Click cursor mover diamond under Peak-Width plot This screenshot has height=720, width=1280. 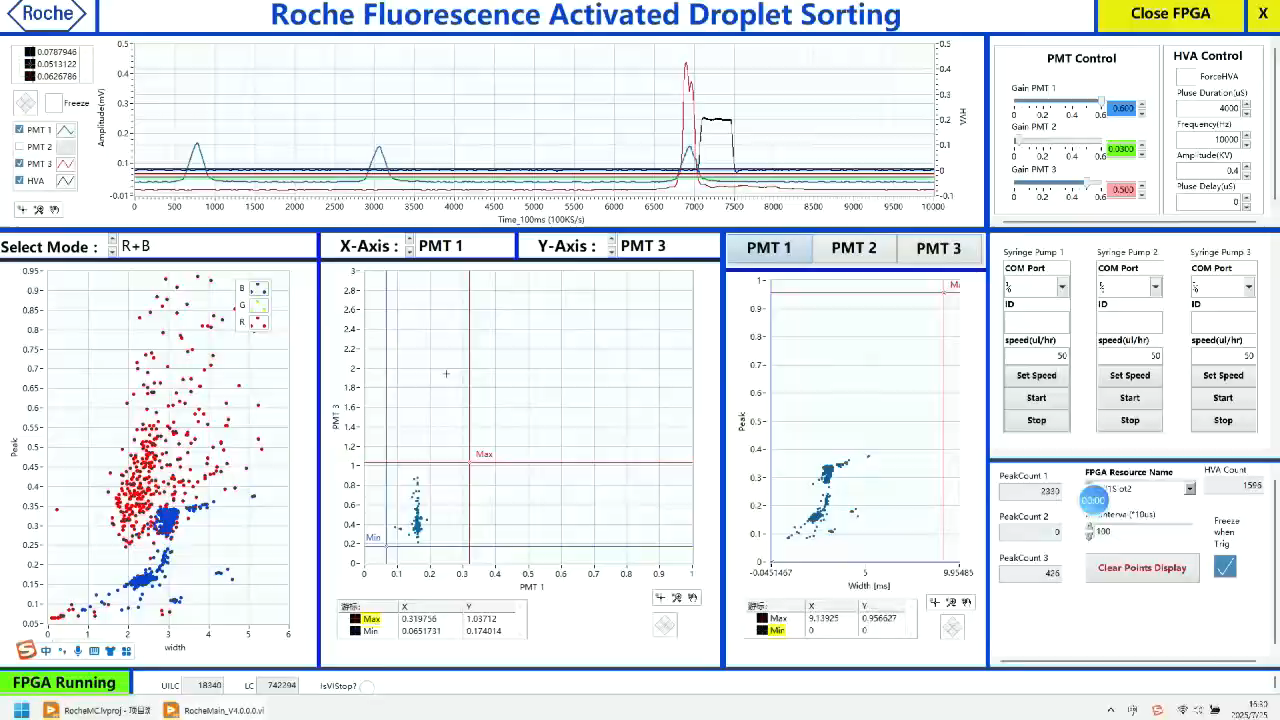pos(952,626)
